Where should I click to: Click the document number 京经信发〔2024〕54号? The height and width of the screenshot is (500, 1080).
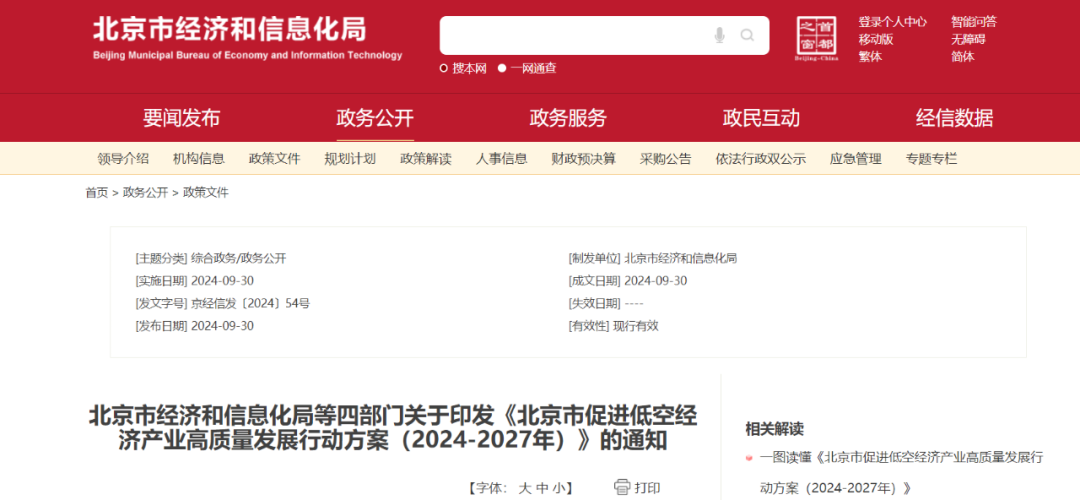pyautogui.click(x=251, y=303)
